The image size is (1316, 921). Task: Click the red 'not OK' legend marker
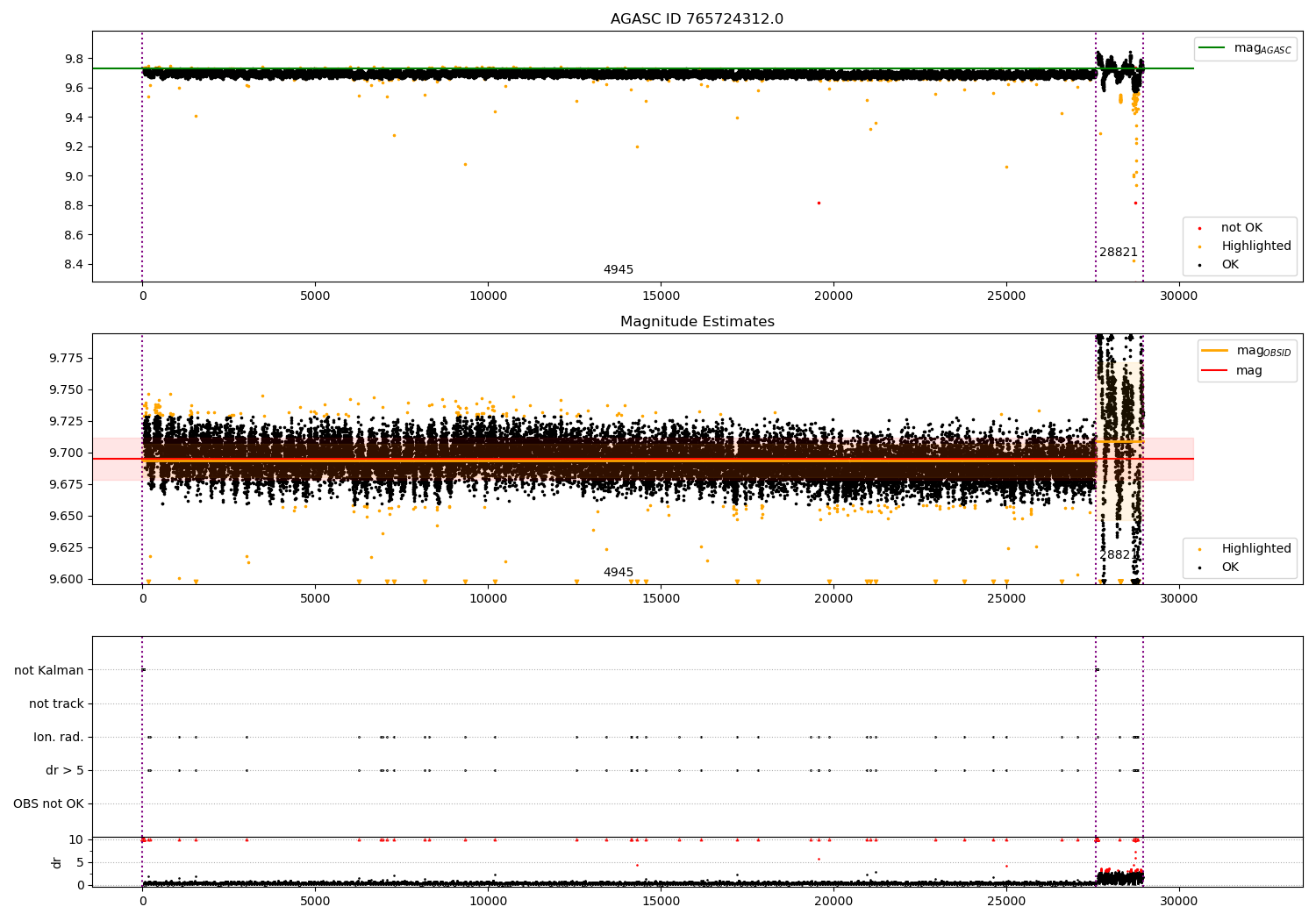pyautogui.click(x=1199, y=228)
